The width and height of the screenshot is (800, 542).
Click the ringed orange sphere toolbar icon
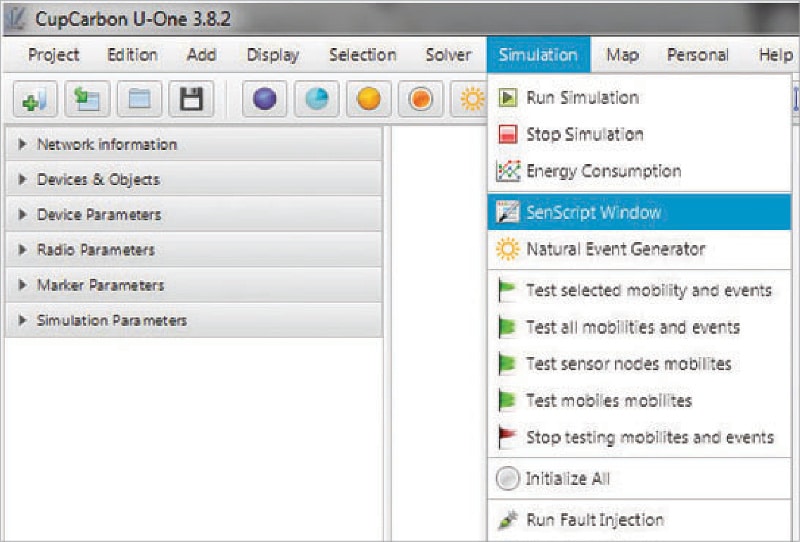[x=420, y=98]
